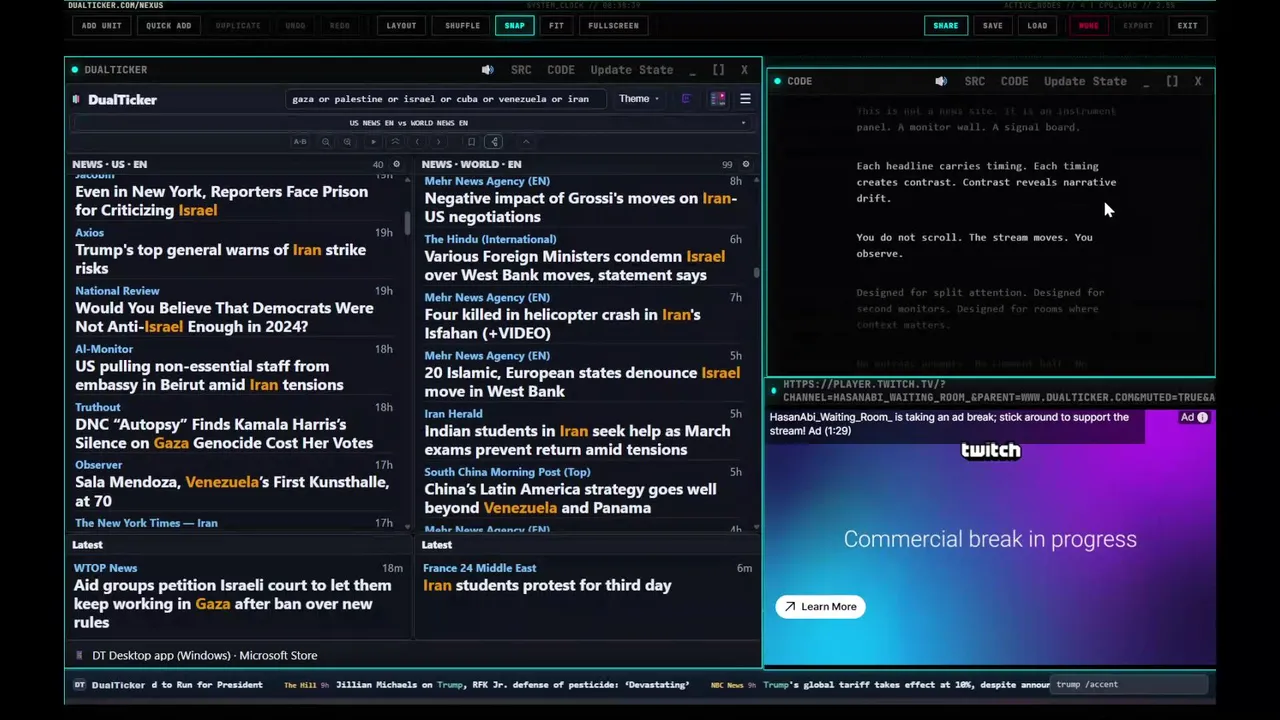Viewport: 1280px width, 720px height.
Task: Open US pulling non-essential staff Beirut headline
Action: tap(209, 375)
